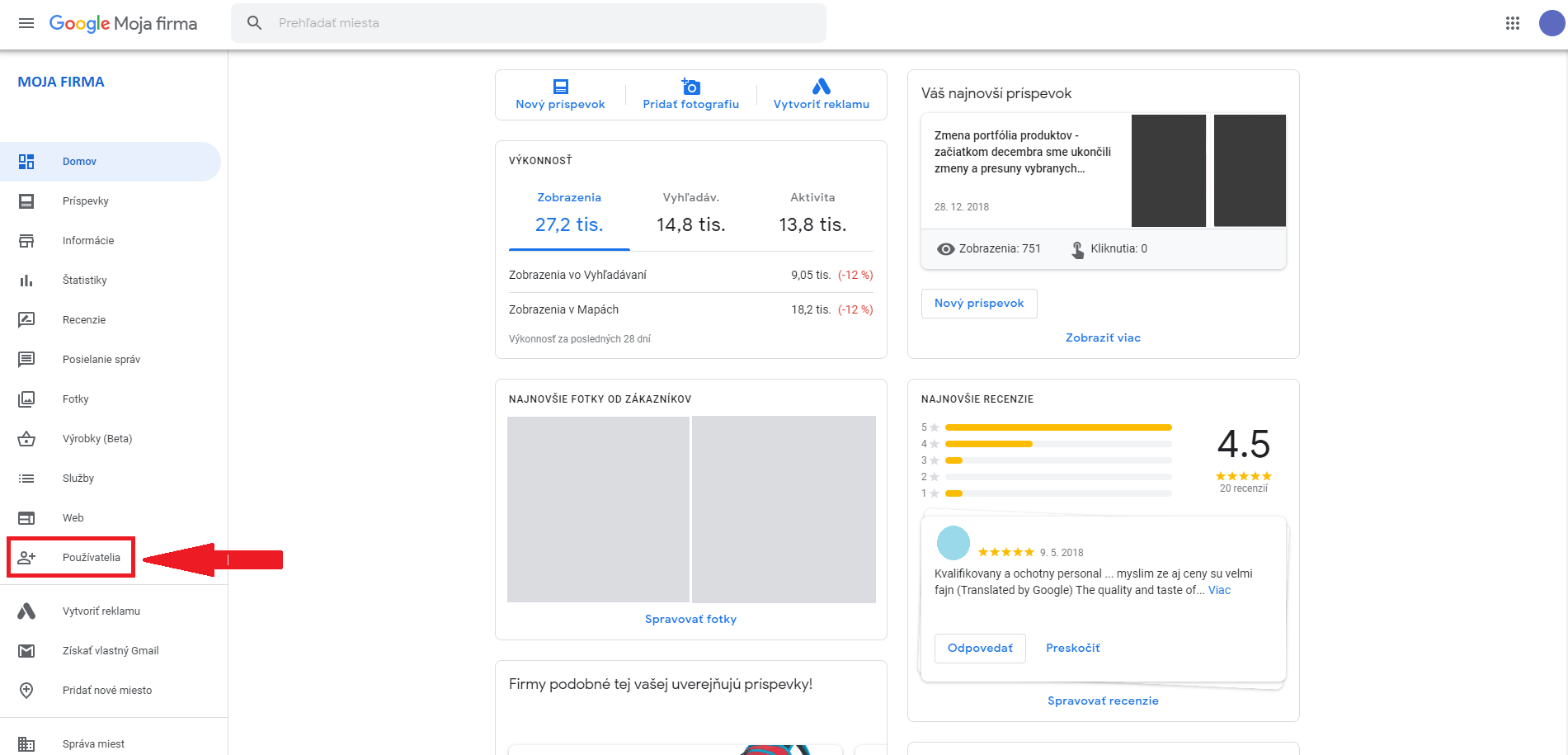Viewport: 1568px width, 755px height.
Task: Click the Odpovedať review button
Action: coord(980,649)
